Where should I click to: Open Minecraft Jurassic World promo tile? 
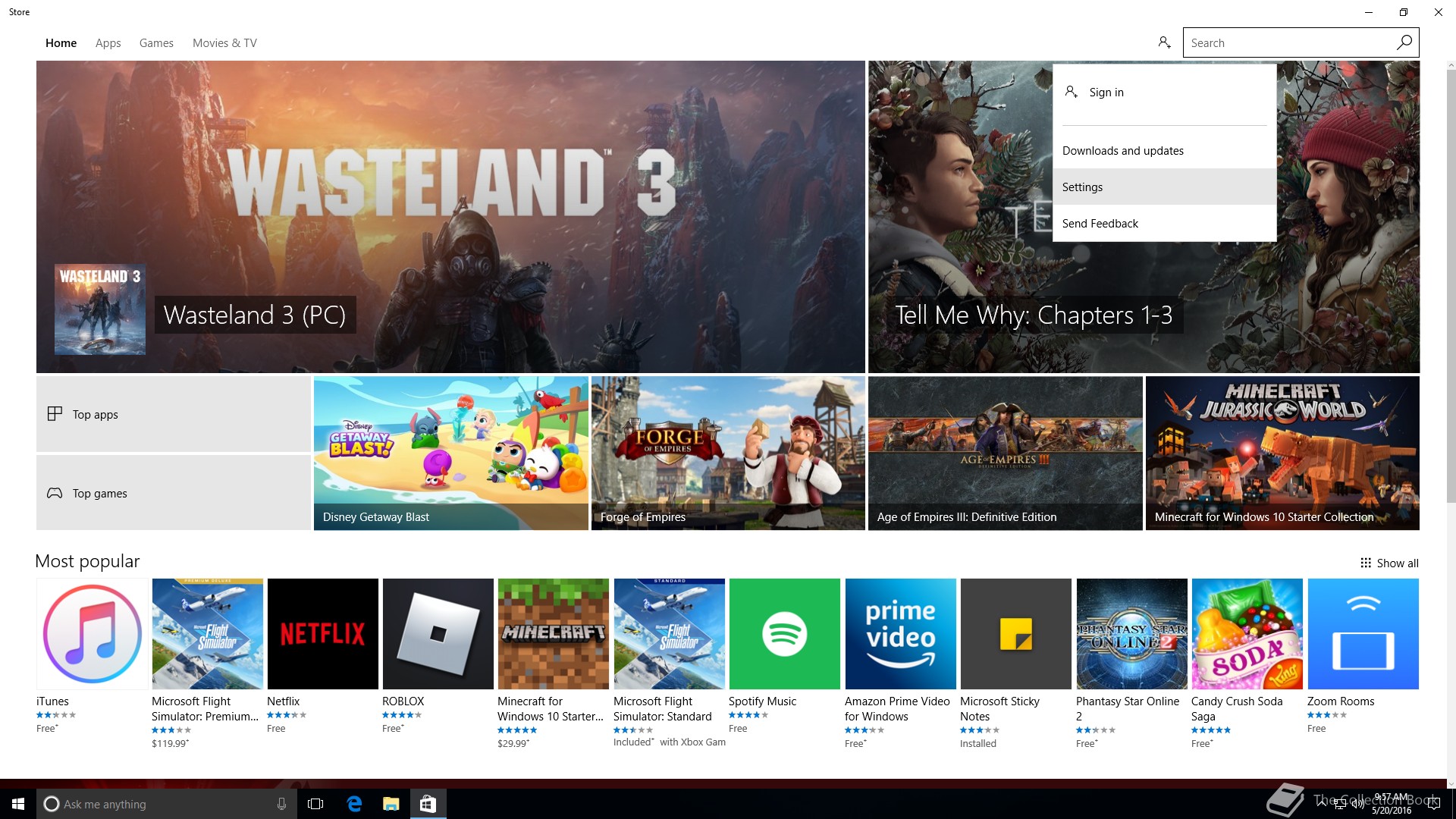coord(1282,453)
